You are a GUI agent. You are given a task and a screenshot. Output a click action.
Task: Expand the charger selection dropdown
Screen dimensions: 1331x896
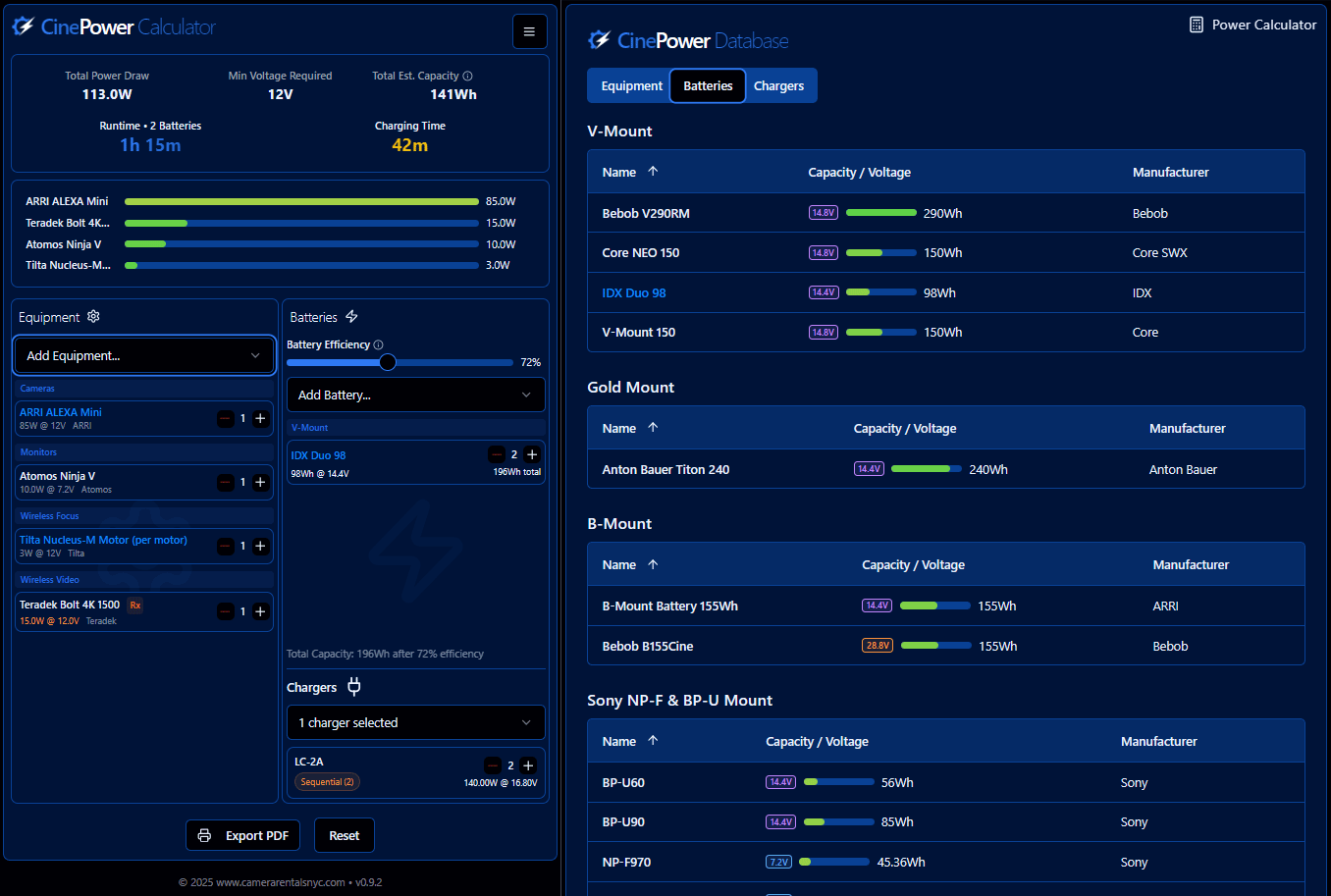click(x=415, y=722)
